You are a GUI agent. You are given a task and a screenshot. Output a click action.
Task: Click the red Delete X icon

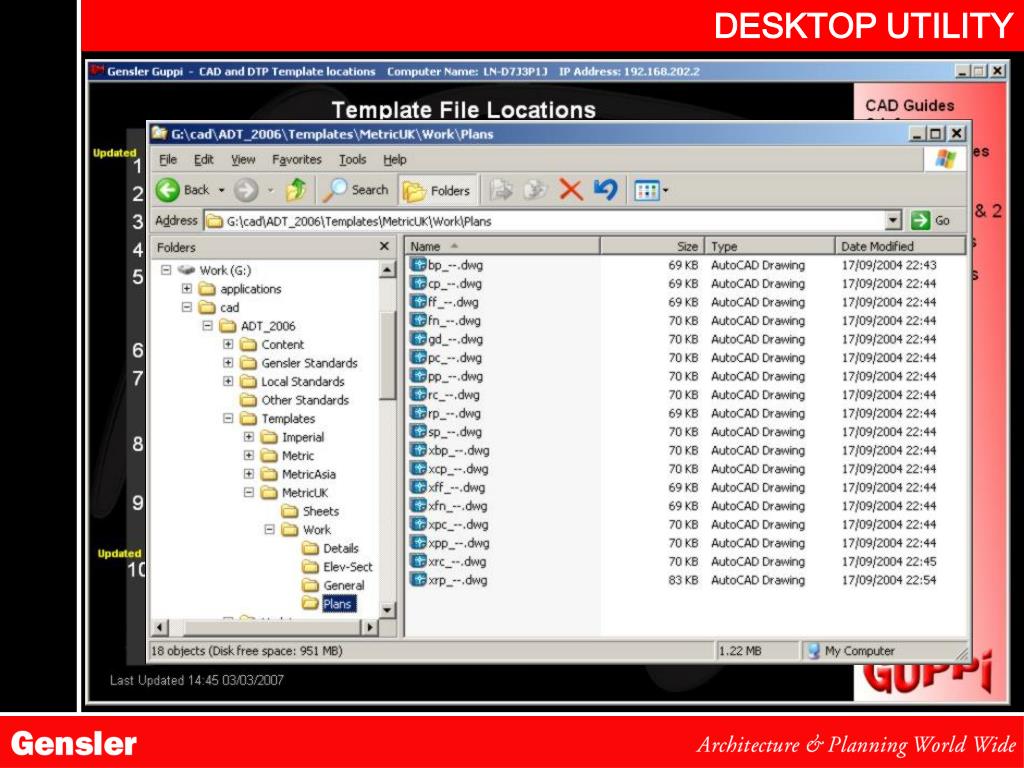pyautogui.click(x=571, y=190)
